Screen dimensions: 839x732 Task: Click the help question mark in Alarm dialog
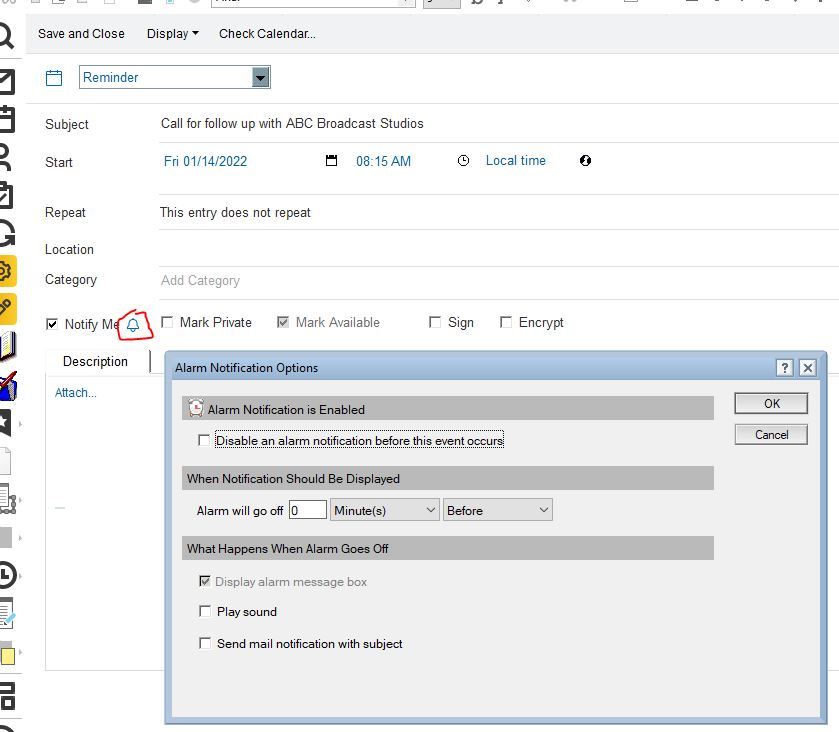pos(785,368)
